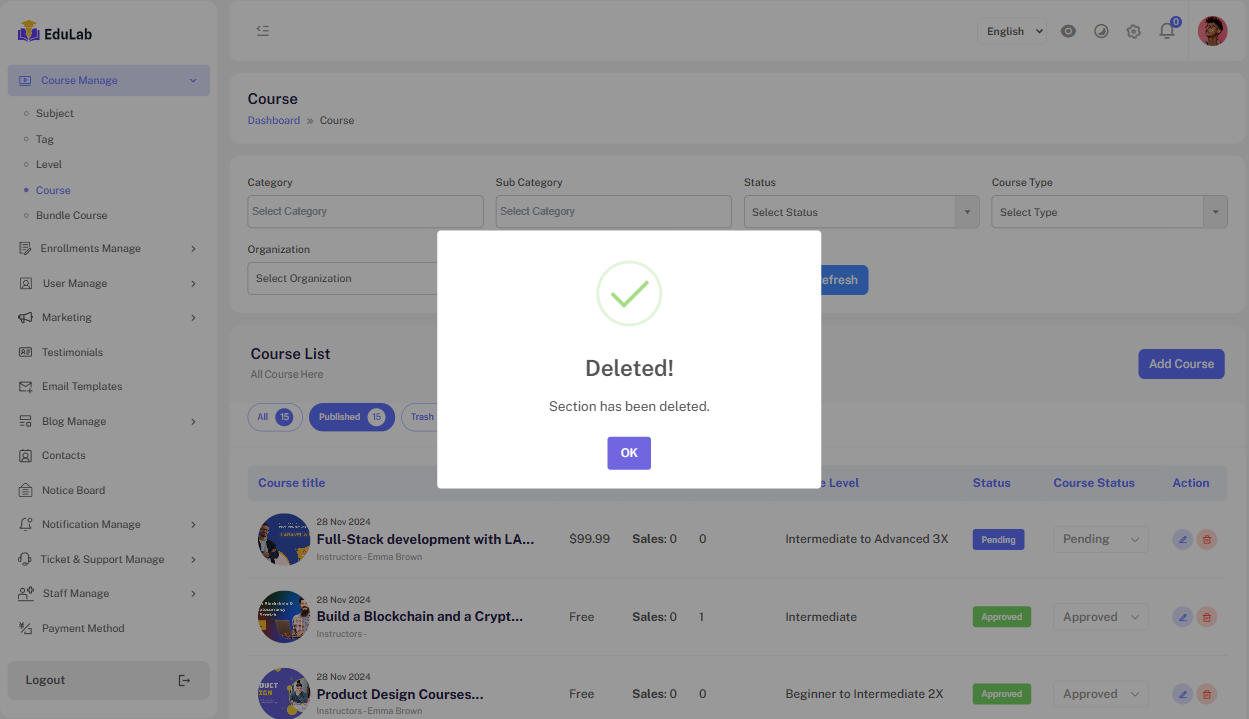
Task: Click the Add Course button
Action: coord(1181,364)
